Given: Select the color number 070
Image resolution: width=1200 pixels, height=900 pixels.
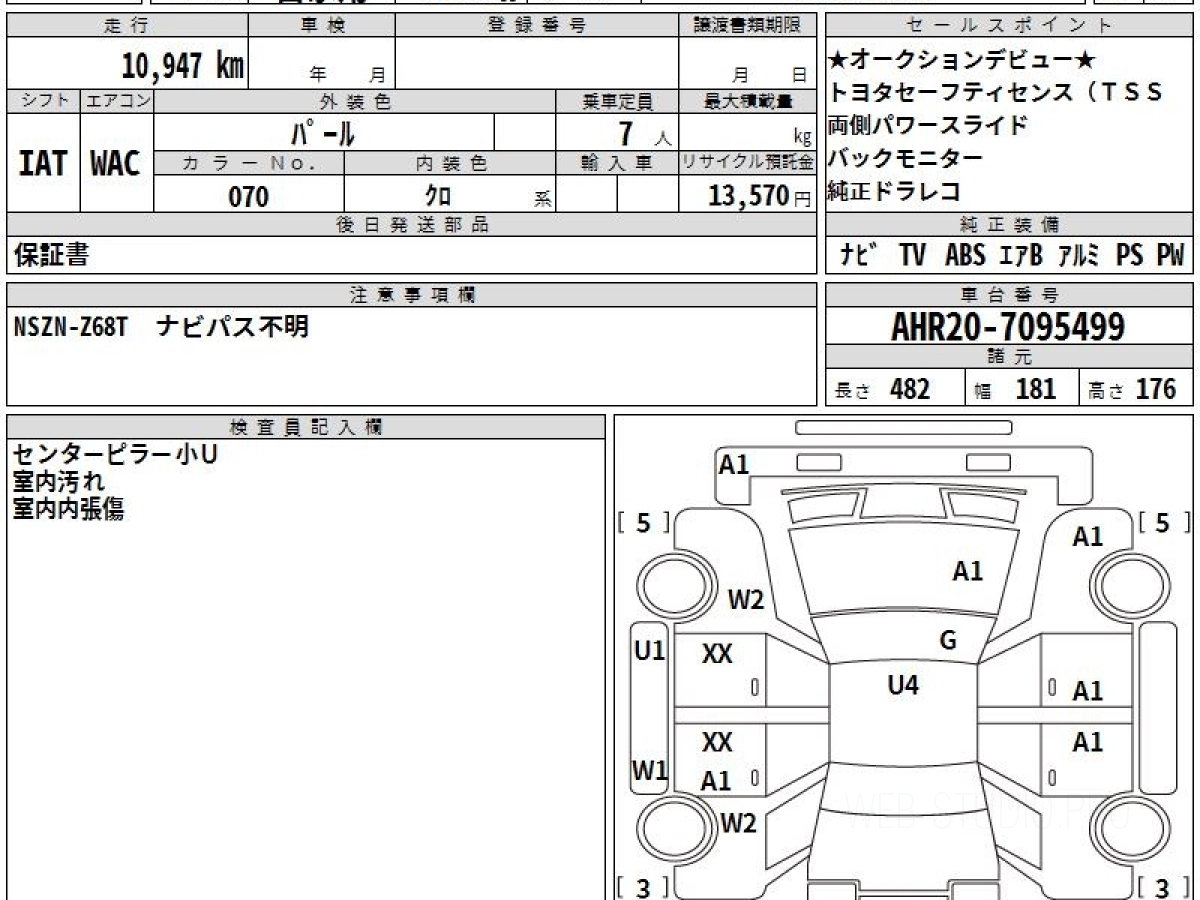Looking at the screenshot, I should pos(249,197).
